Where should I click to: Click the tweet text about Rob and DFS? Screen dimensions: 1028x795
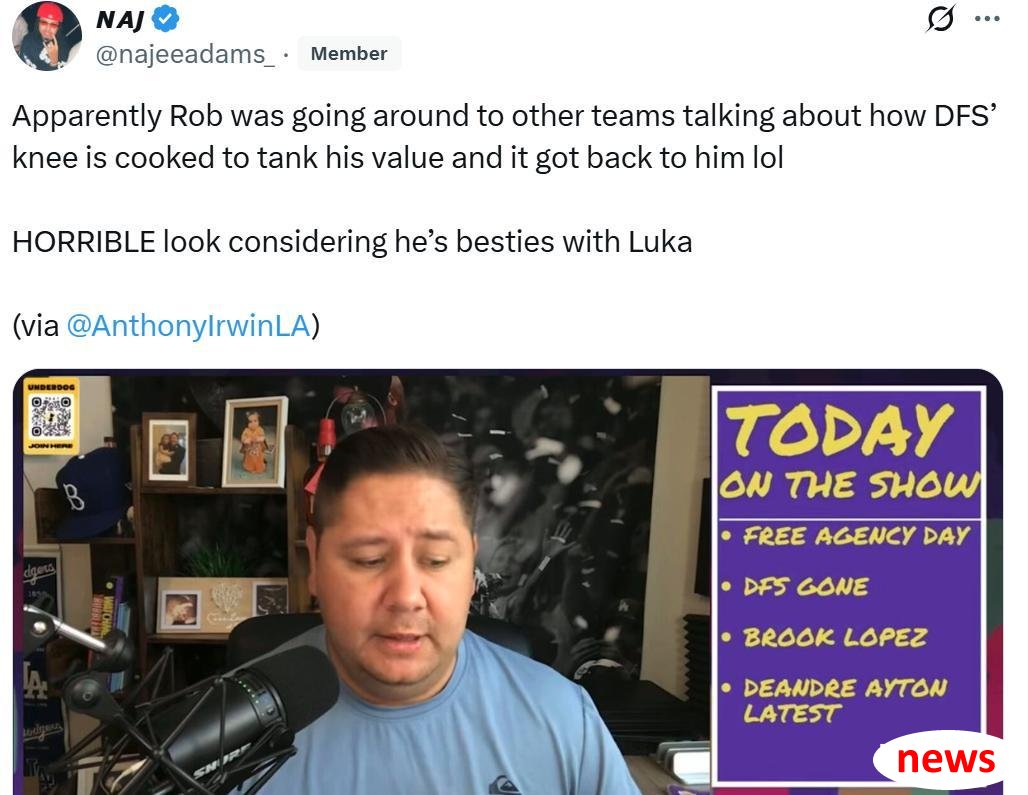pos(504,136)
